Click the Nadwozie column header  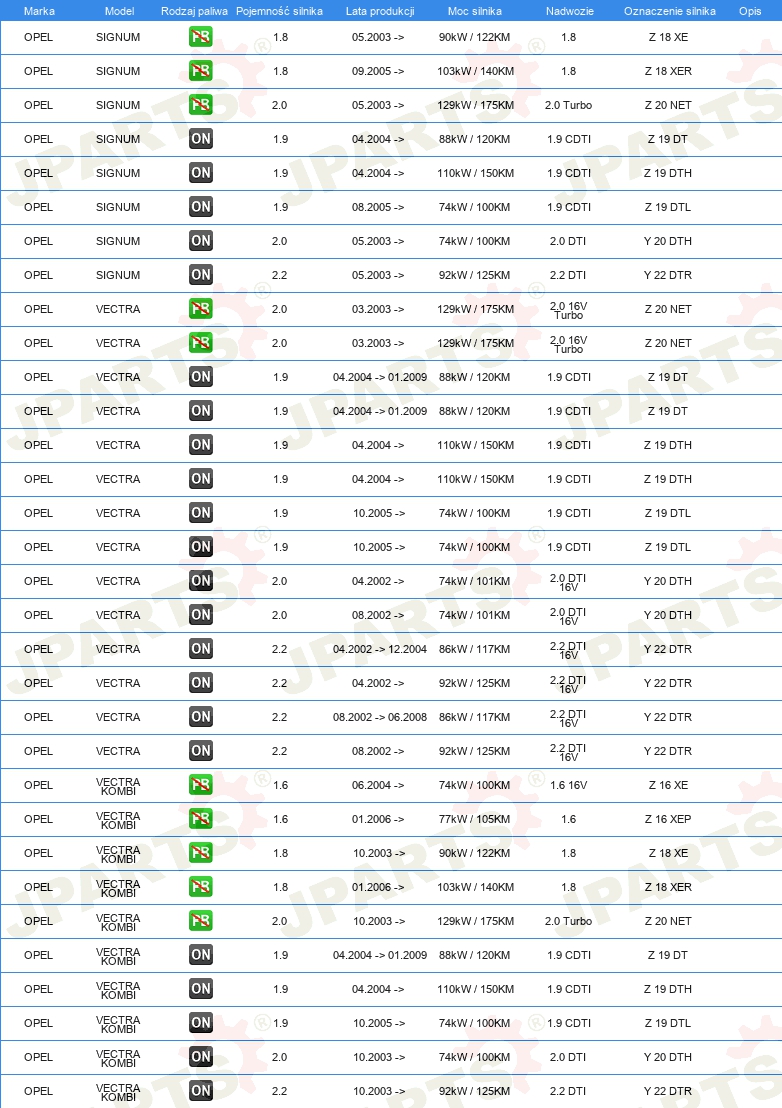[569, 11]
